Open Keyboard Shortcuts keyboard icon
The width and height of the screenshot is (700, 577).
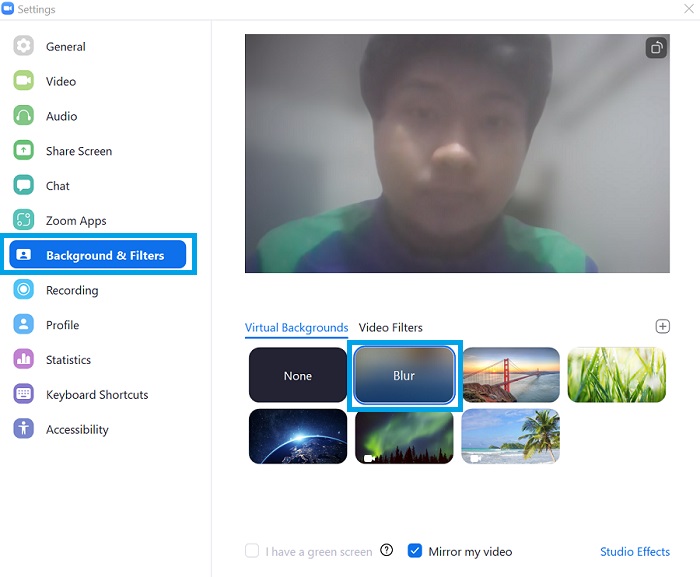tap(23, 394)
